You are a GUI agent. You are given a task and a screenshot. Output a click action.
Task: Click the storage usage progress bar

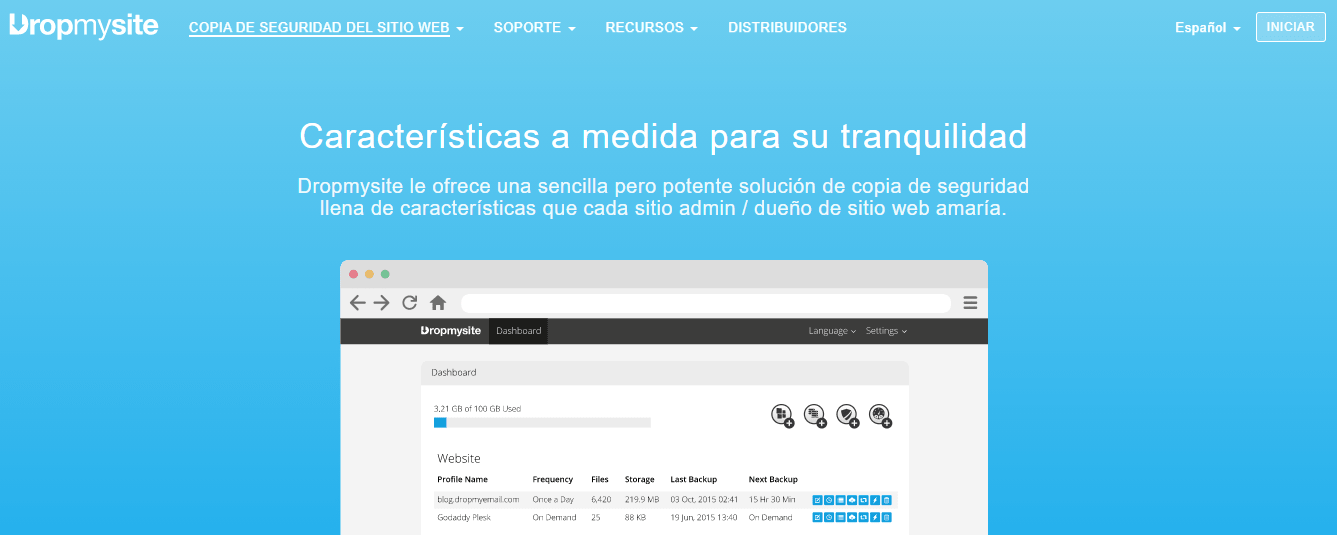tap(542, 423)
